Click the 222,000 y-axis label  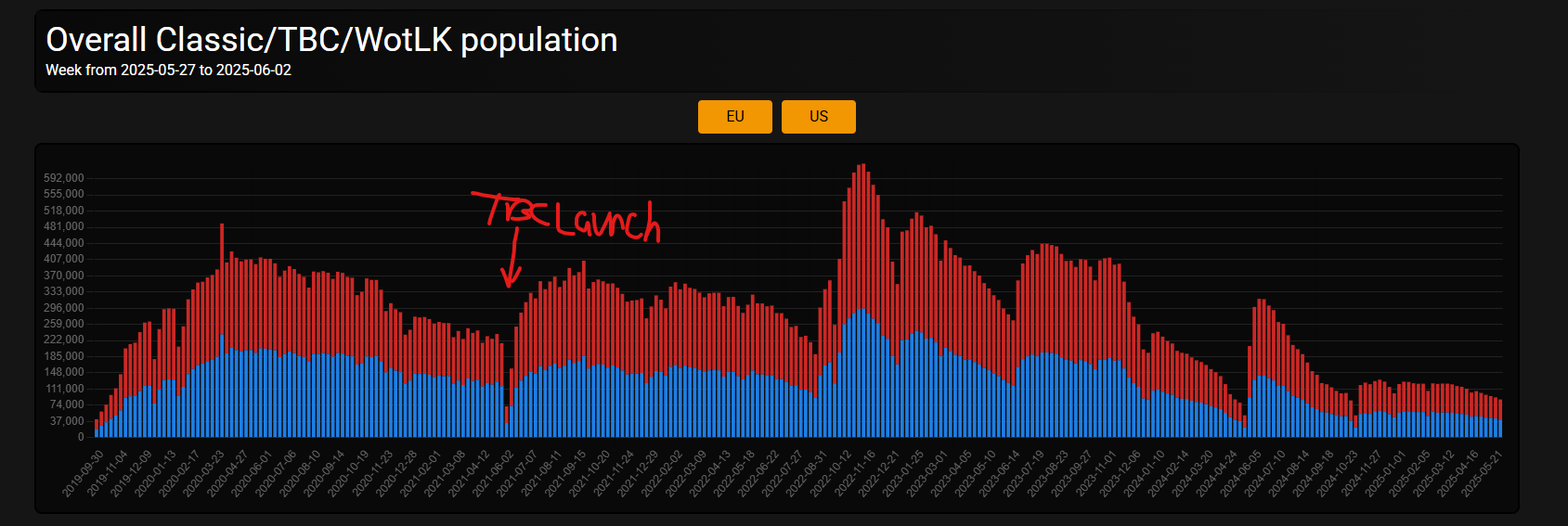pos(63,340)
